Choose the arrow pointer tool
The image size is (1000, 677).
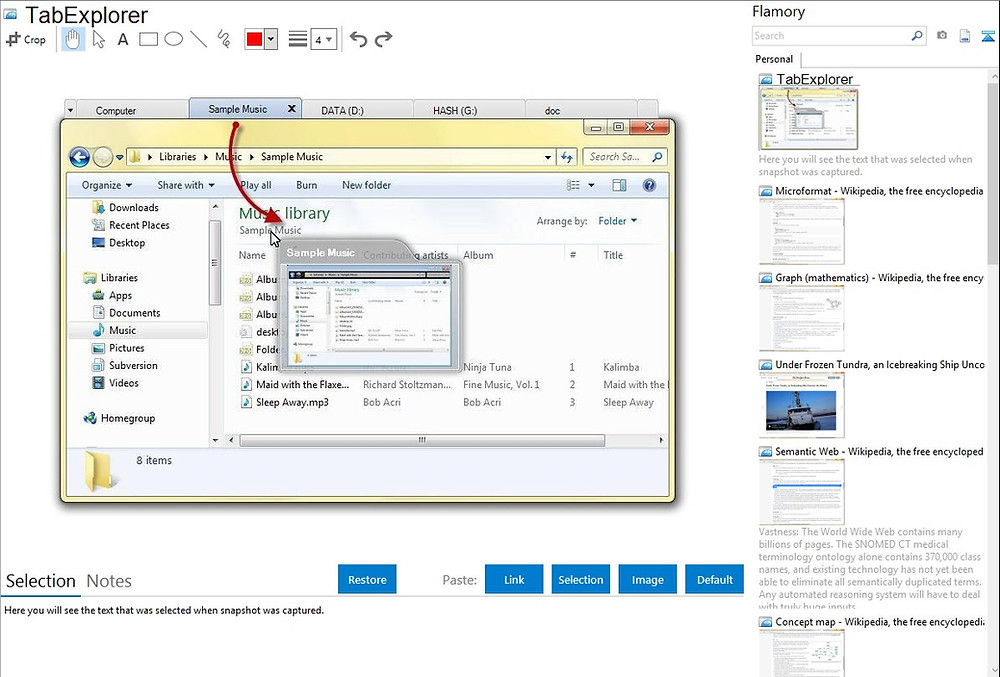(98, 40)
